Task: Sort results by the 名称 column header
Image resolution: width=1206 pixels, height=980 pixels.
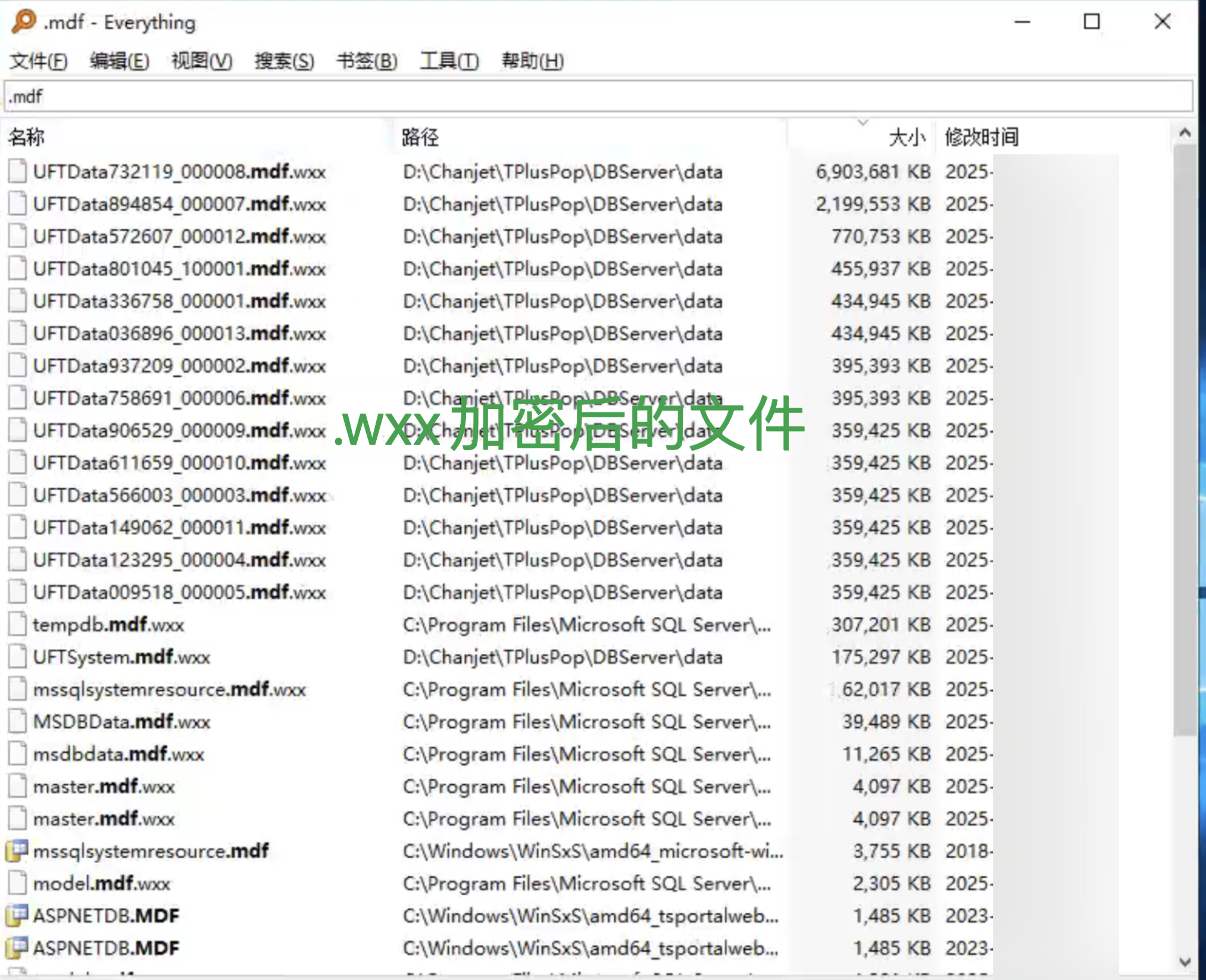Action: (x=196, y=137)
